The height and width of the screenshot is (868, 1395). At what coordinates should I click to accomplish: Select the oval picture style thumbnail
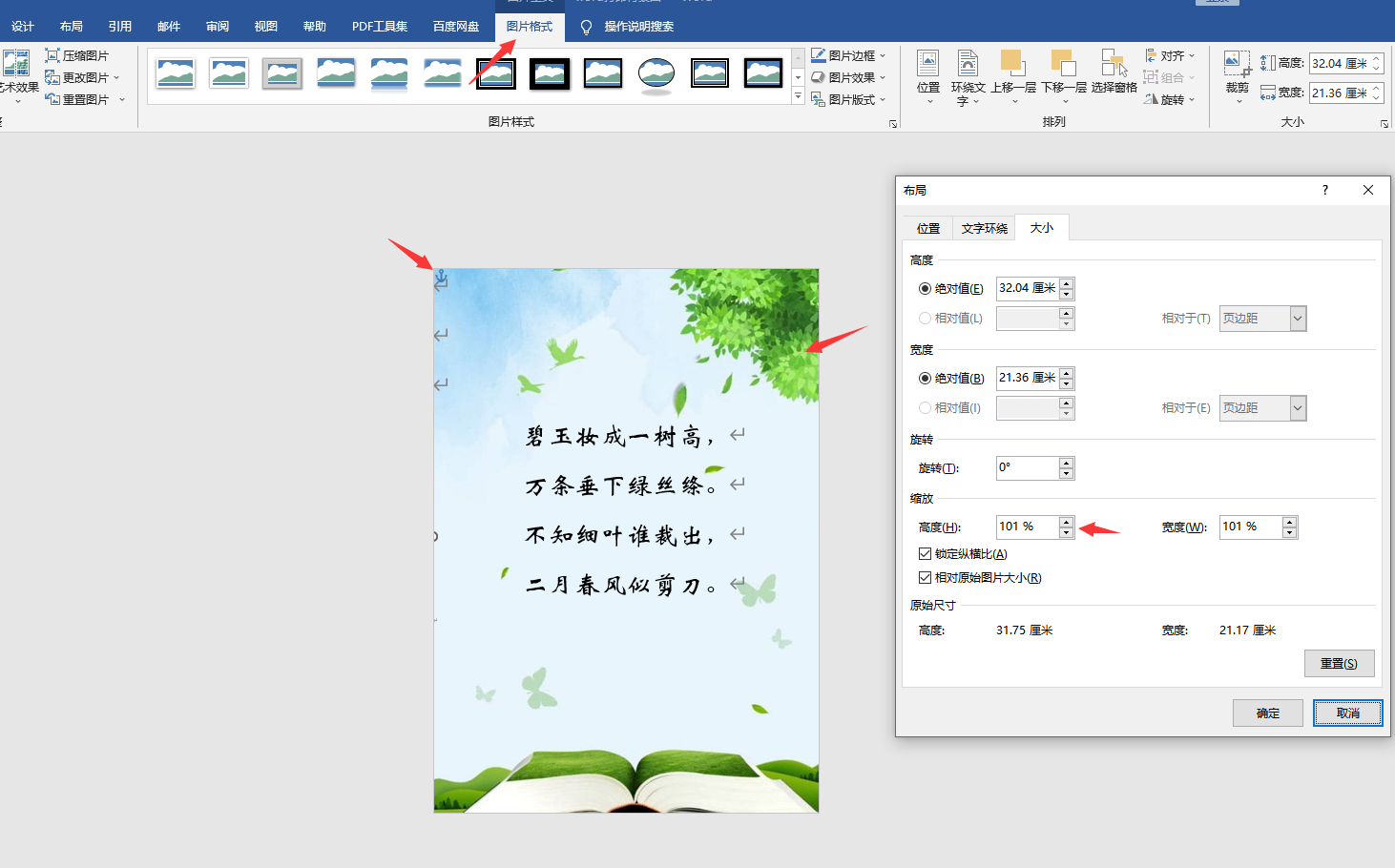pos(656,73)
